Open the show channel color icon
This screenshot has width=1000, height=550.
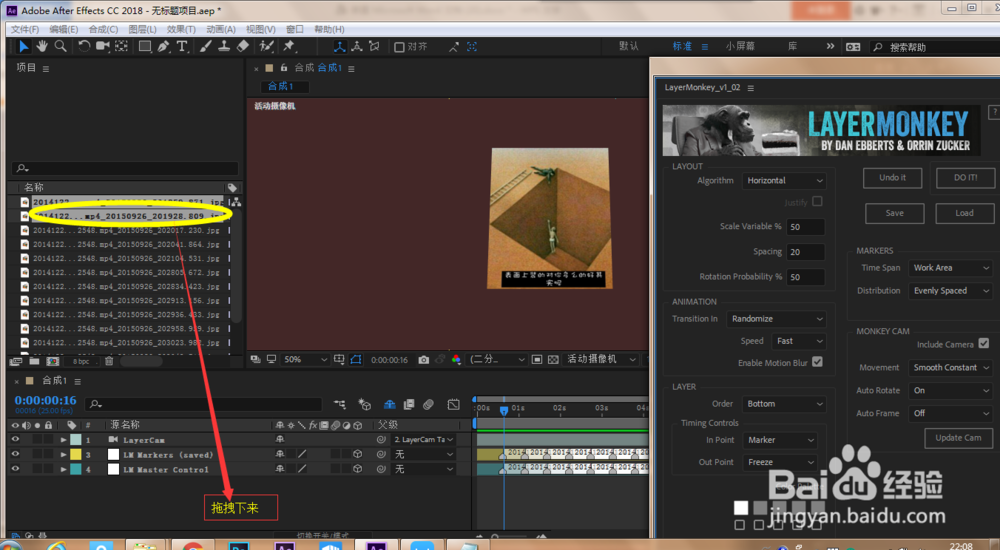pos(456,360)
